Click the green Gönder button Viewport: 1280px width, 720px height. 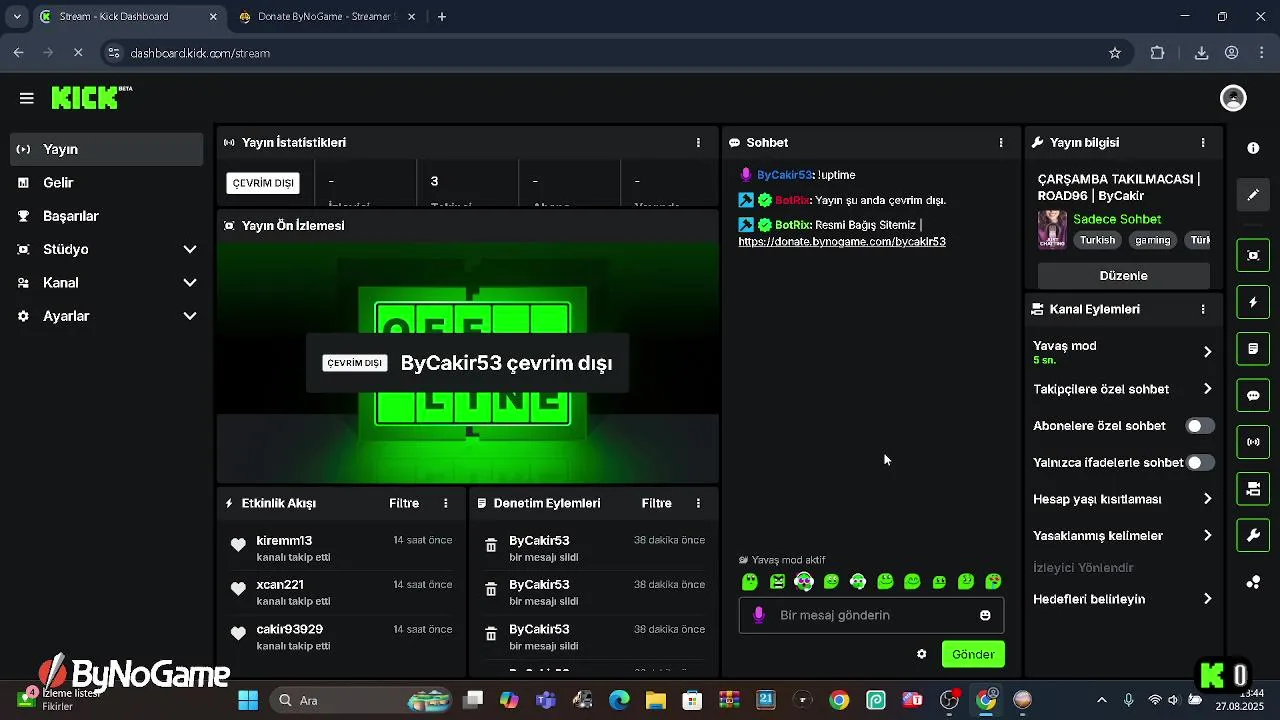coord(973,654)
